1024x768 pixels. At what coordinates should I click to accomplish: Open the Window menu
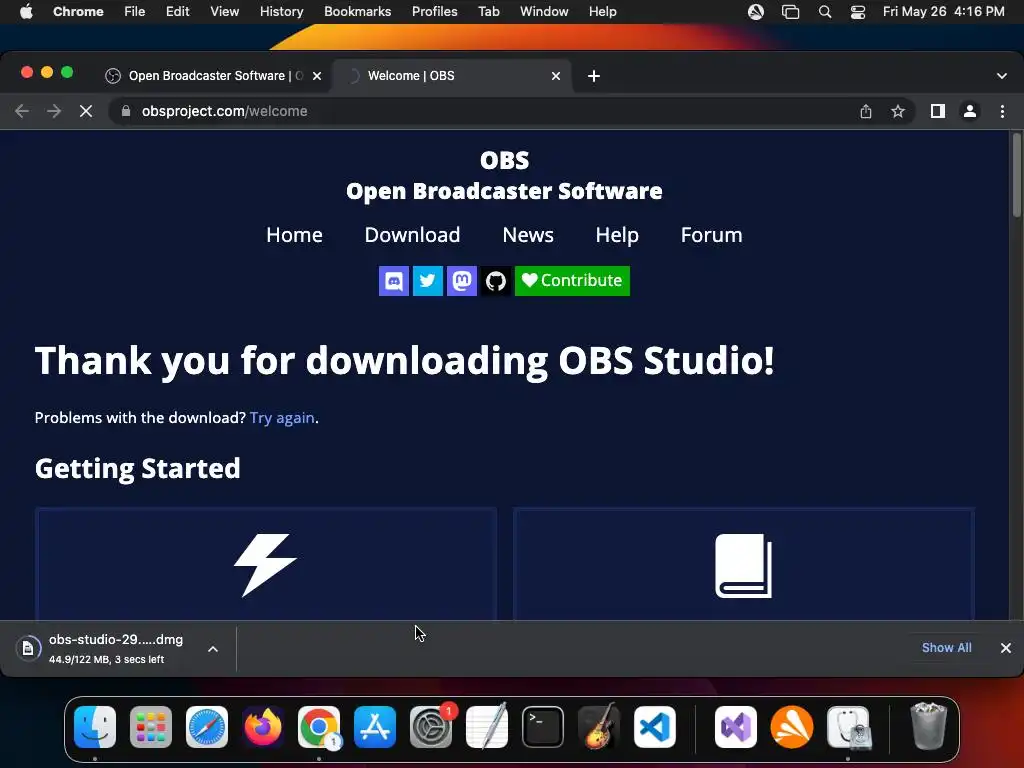tap(544, 11)
